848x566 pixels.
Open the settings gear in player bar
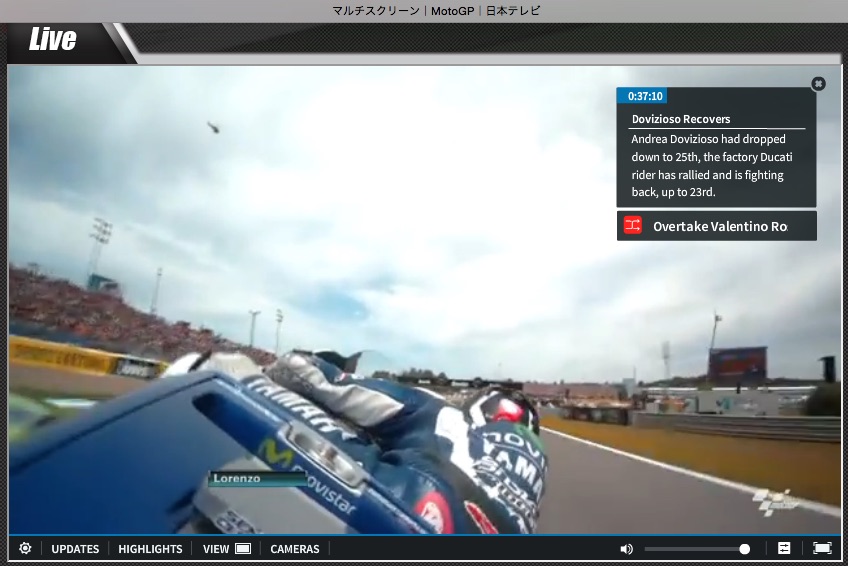[x=25, y=548]
